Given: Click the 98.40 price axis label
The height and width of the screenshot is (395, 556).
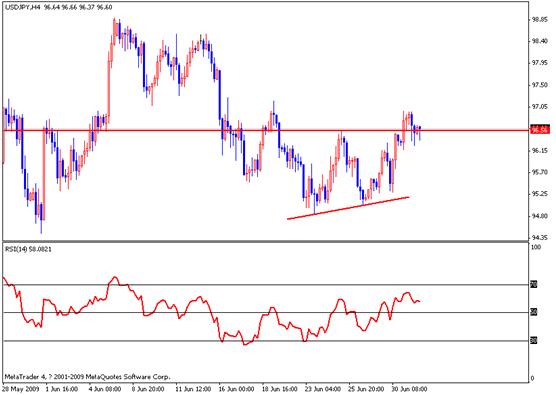Looking at the screenshot, I should click(x=539, y=41).
